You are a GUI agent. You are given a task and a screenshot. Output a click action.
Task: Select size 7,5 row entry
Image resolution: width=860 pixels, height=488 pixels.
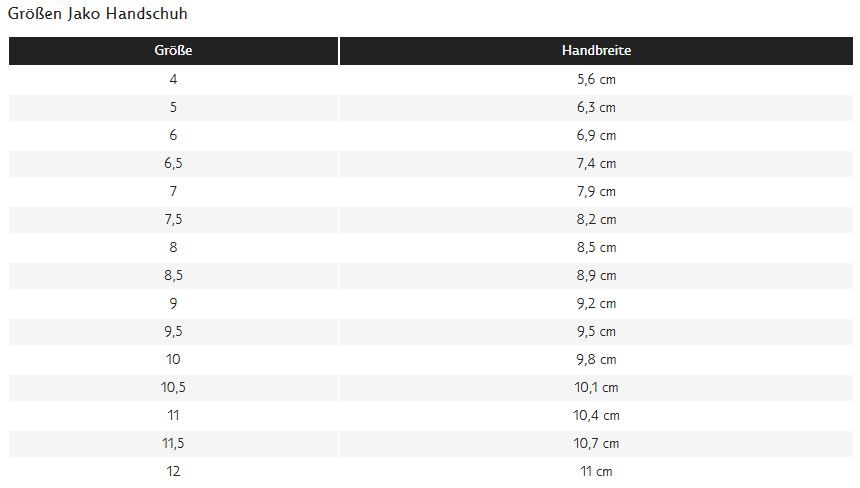coord(173,219)
